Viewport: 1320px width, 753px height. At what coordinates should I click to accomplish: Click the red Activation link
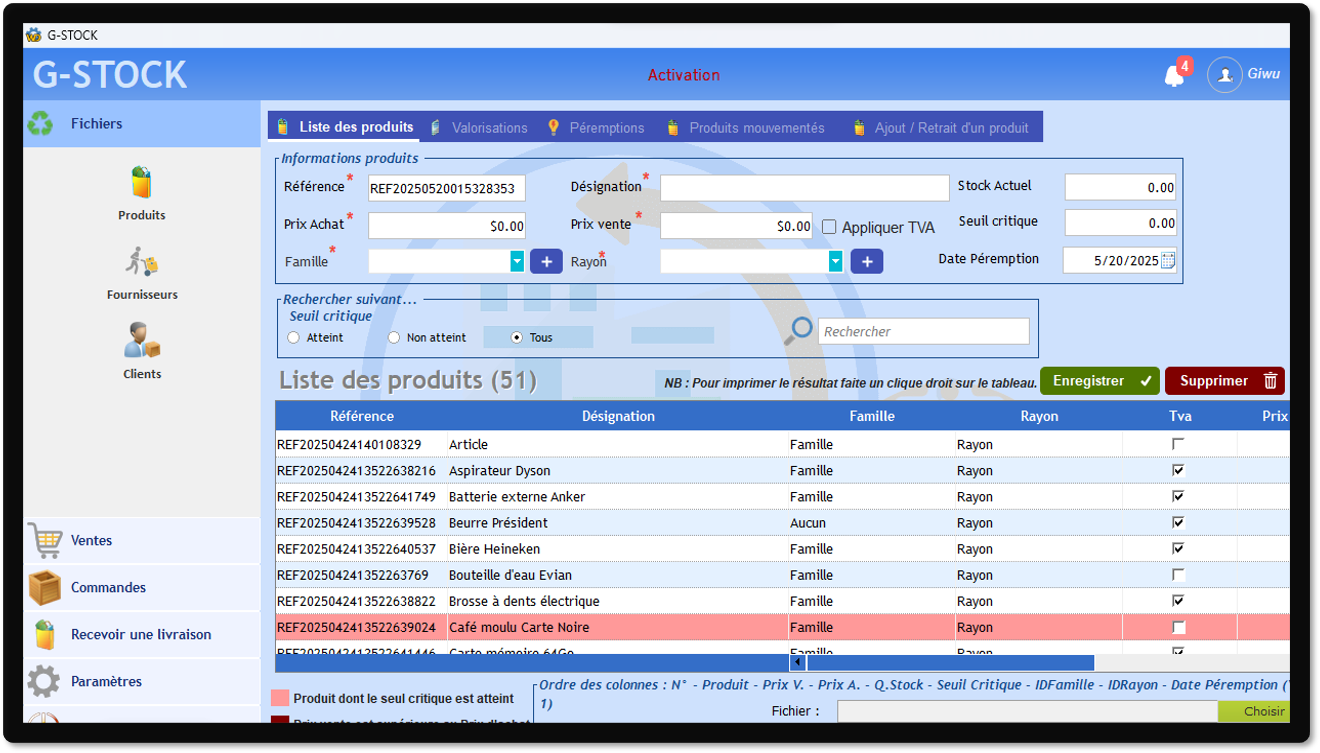[684, 75]
